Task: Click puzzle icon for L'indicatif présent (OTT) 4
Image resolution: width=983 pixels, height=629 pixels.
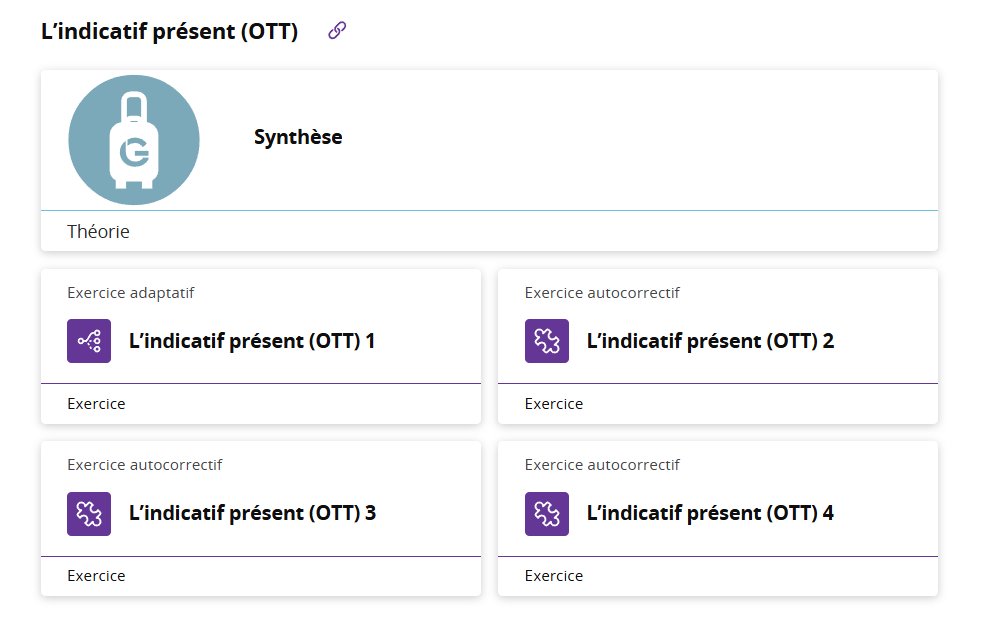Action: tap(547, 514)
